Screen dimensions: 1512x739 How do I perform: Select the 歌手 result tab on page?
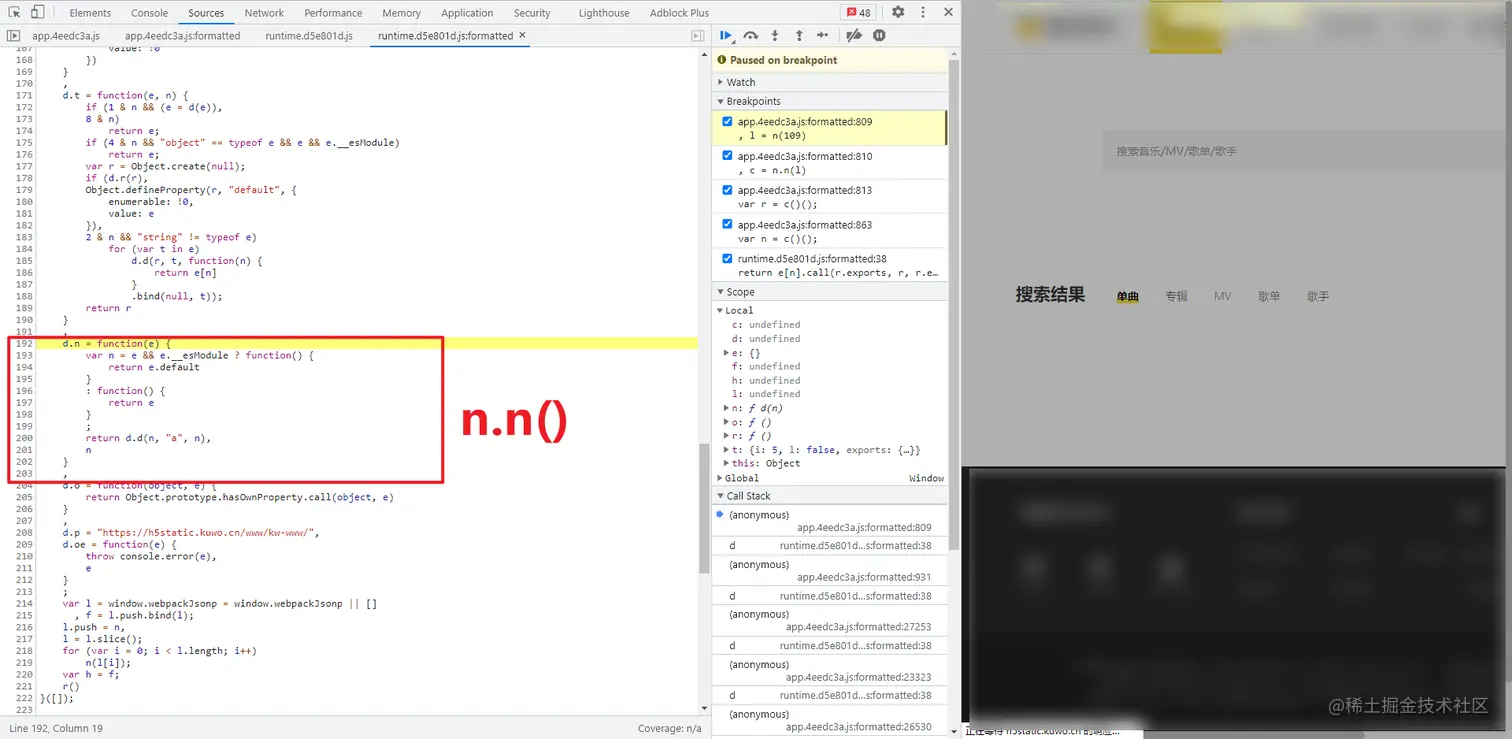pyautogui.click(x=1318, y=296)
